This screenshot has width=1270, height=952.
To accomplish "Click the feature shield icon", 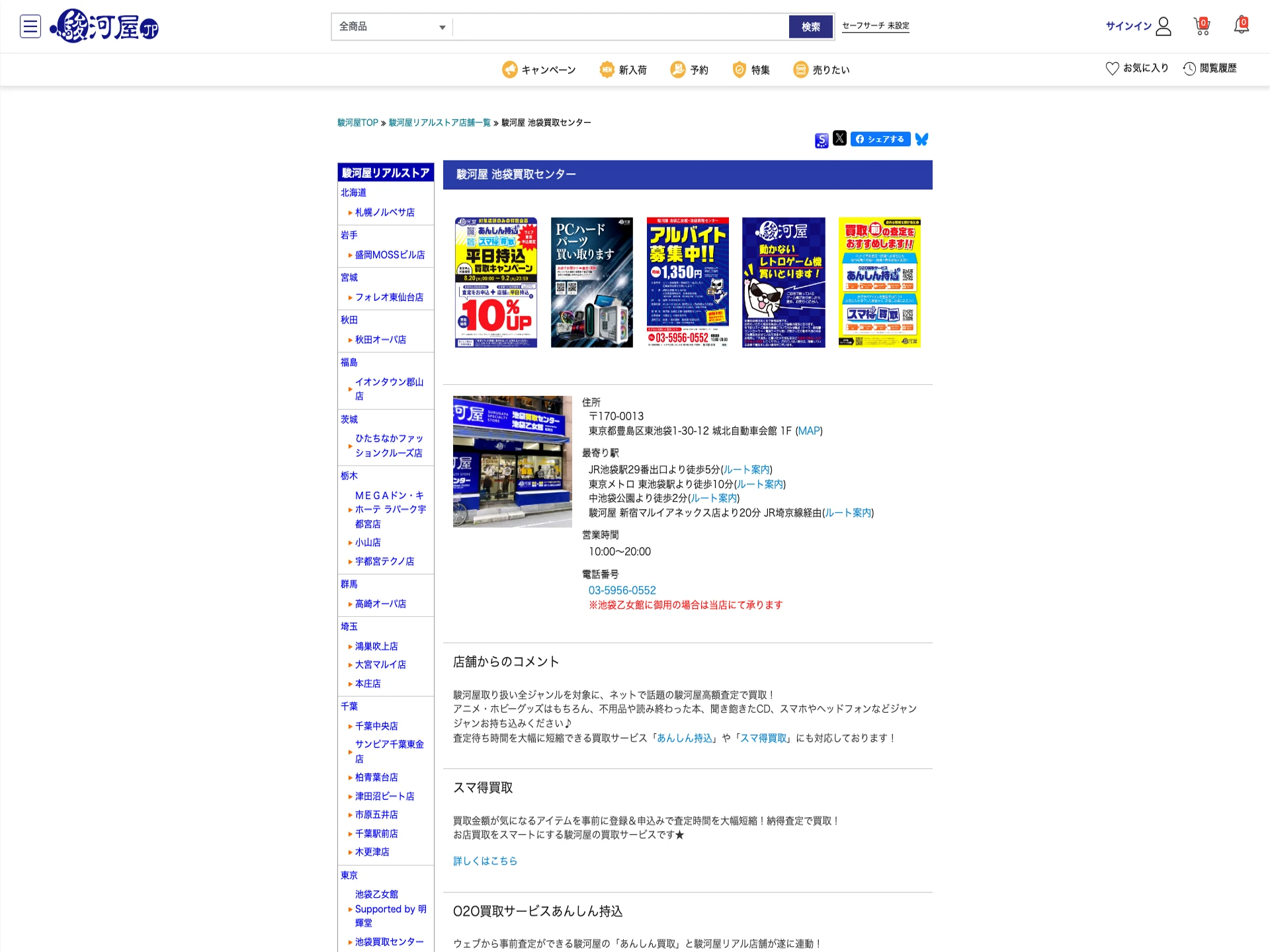I will point(740,69).
